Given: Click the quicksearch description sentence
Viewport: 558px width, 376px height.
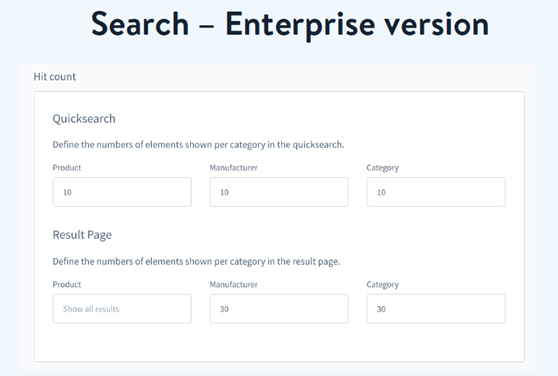Looking at the screenshot, I should click(198, 145).
